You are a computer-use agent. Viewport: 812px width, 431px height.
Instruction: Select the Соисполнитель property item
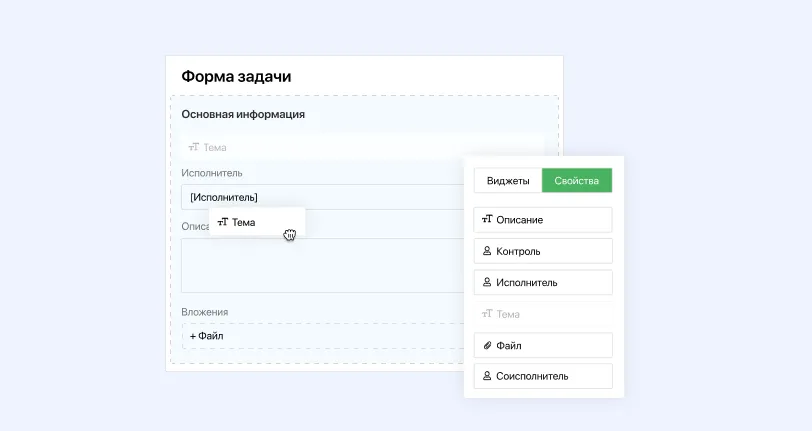(543, 376)
